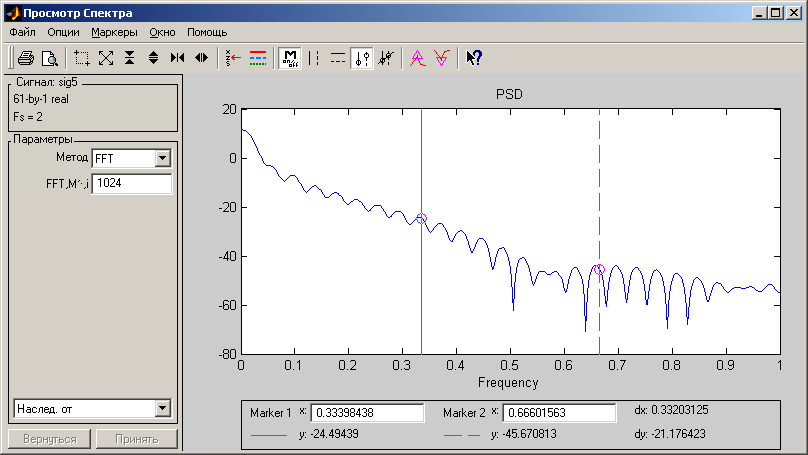This screenshot has width=808, height=455.
Task: Open the Файл menu
Action: point(22,32)
